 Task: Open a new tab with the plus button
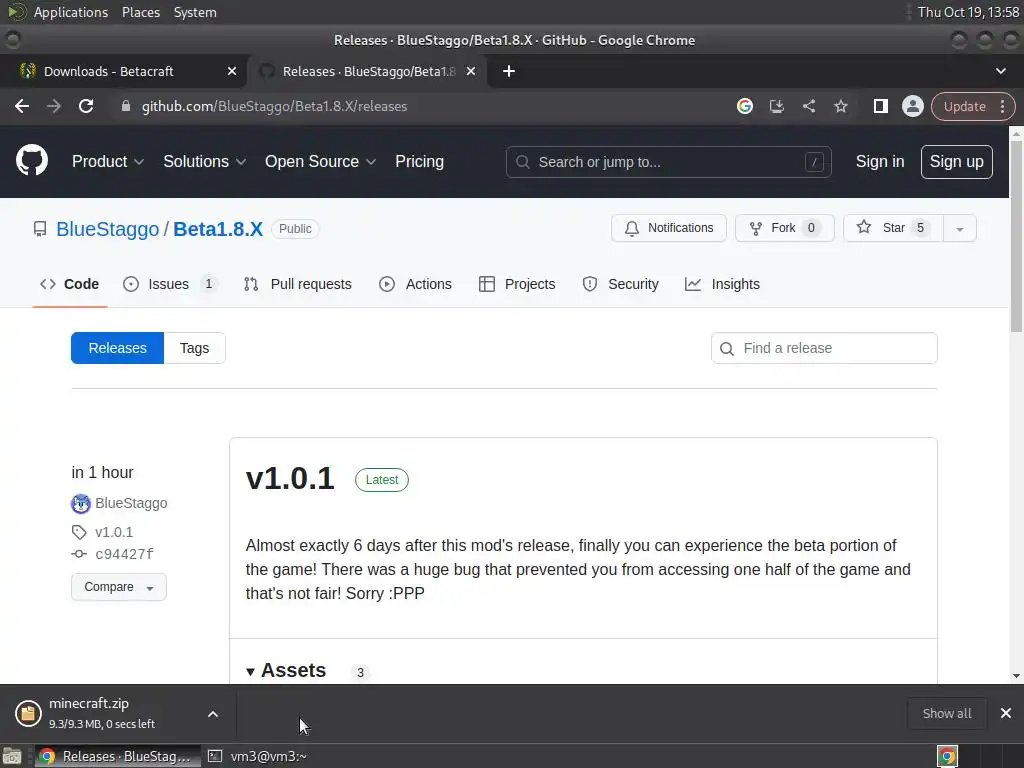[509, 71]
